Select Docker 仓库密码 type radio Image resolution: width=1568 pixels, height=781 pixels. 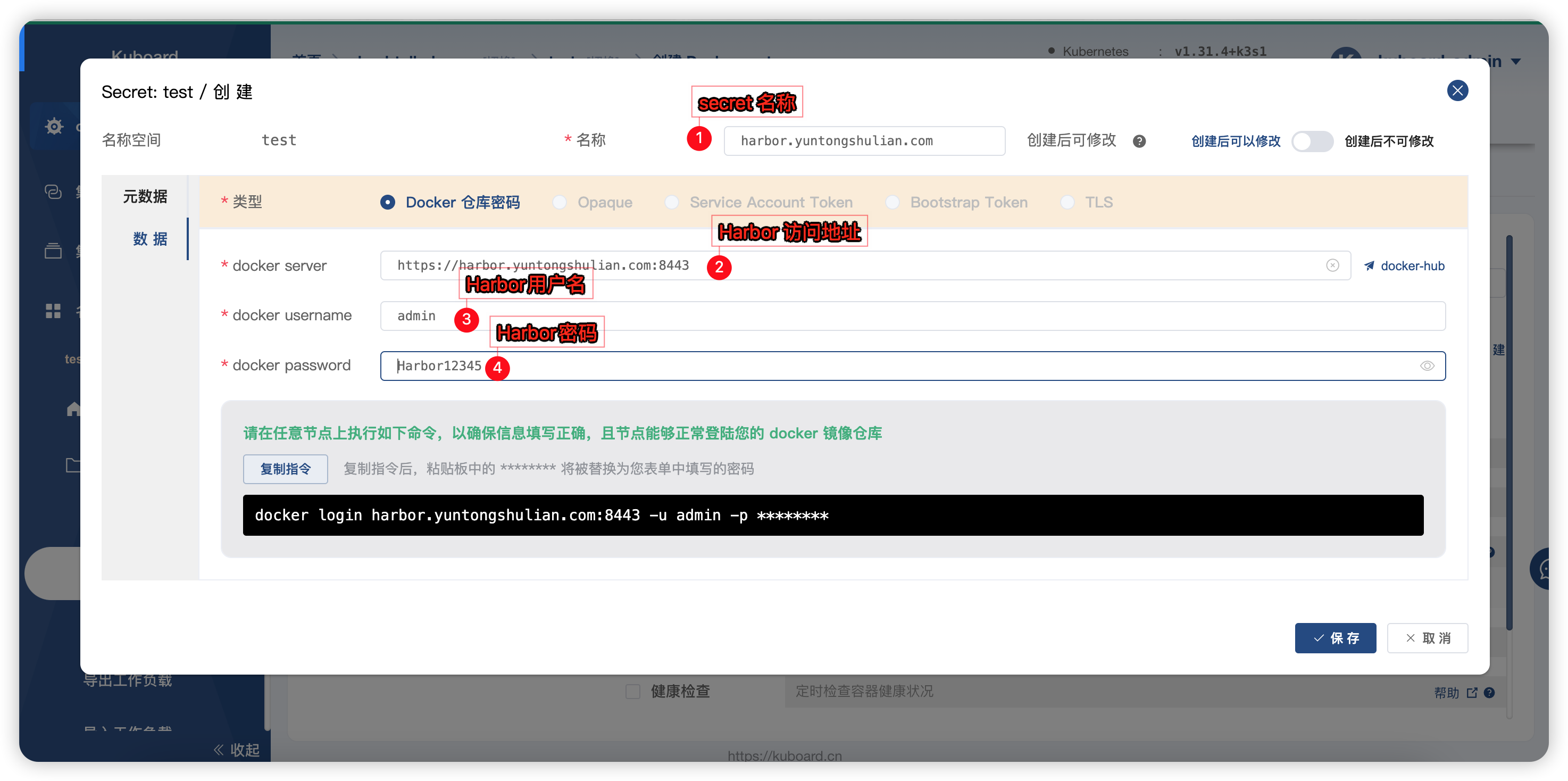tap(388, 202)
